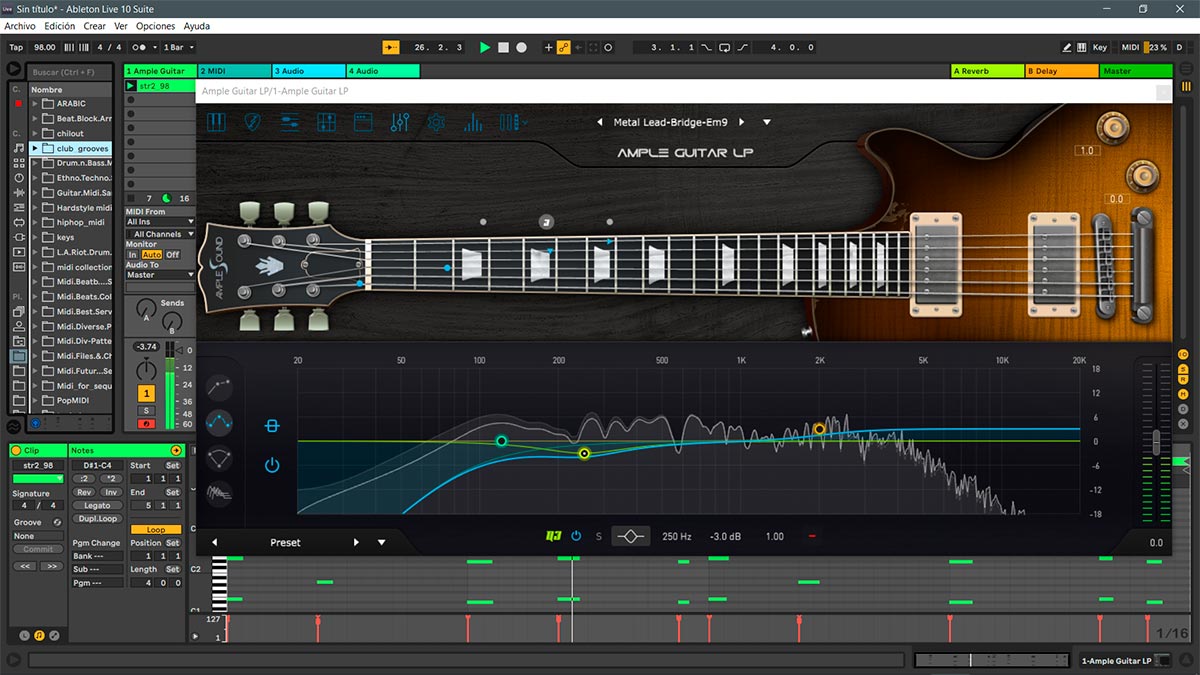Set the 98.00 tempo field

[x=45, y=47]
